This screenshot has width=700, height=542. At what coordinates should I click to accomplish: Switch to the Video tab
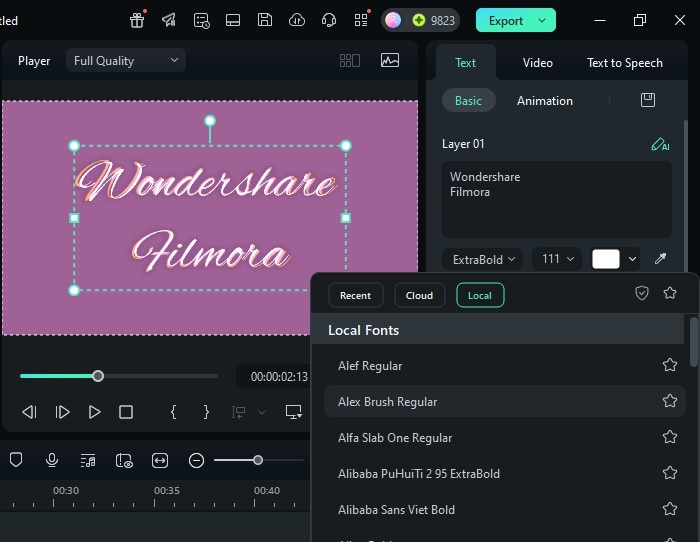[538, 63]
